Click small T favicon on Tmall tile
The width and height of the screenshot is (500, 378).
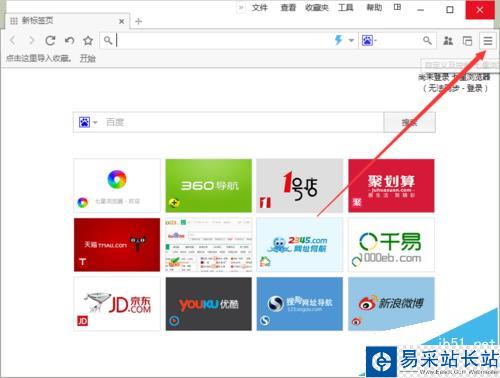coord(82,262)
